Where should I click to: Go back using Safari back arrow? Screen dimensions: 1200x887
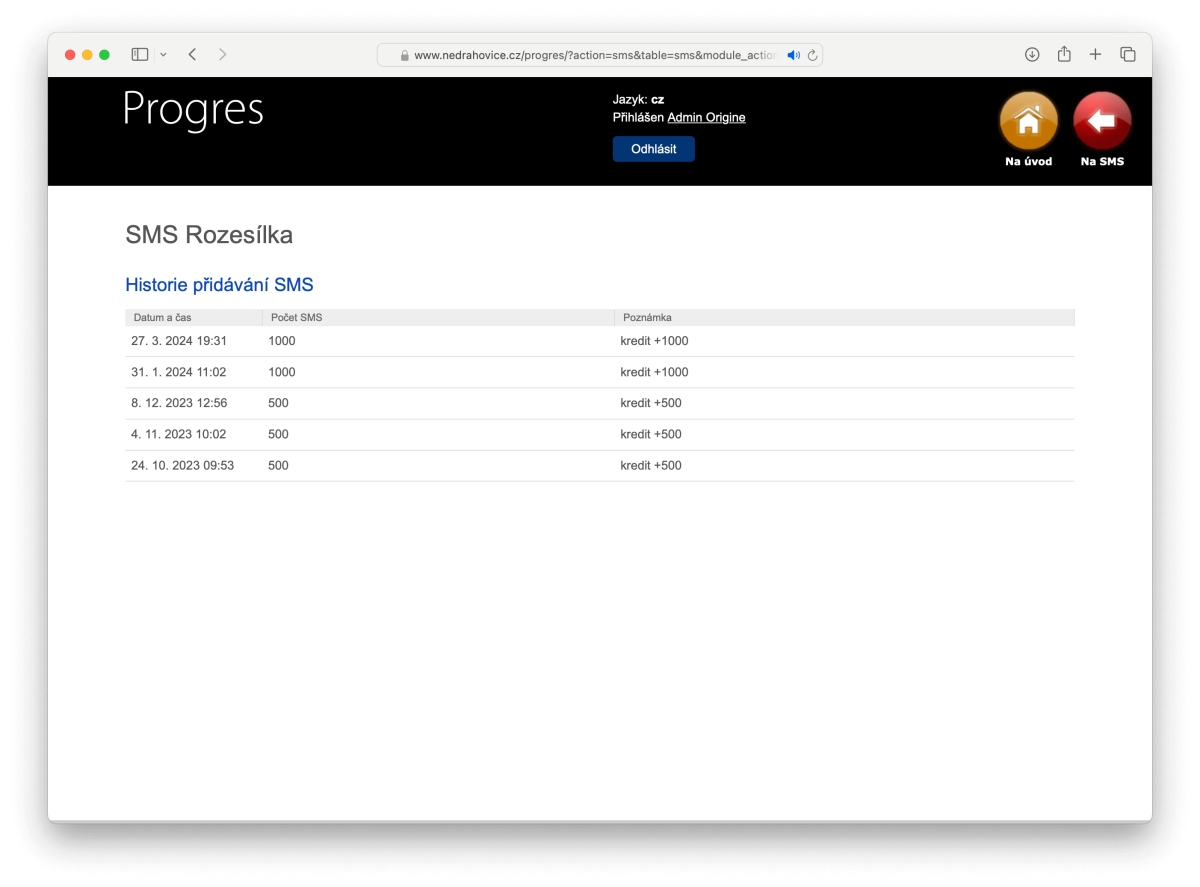[192, 55]
